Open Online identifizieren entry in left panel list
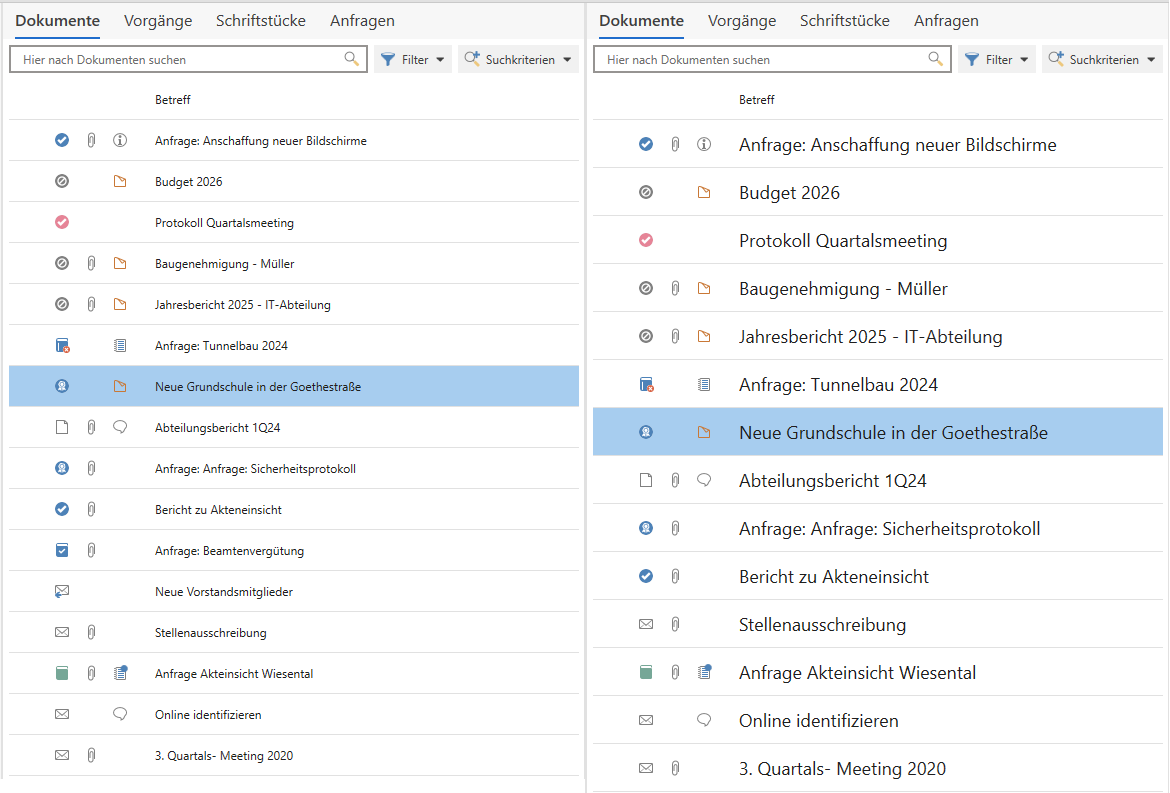The width and height of the screenshot is (1170, 793). tap(208, 715)
